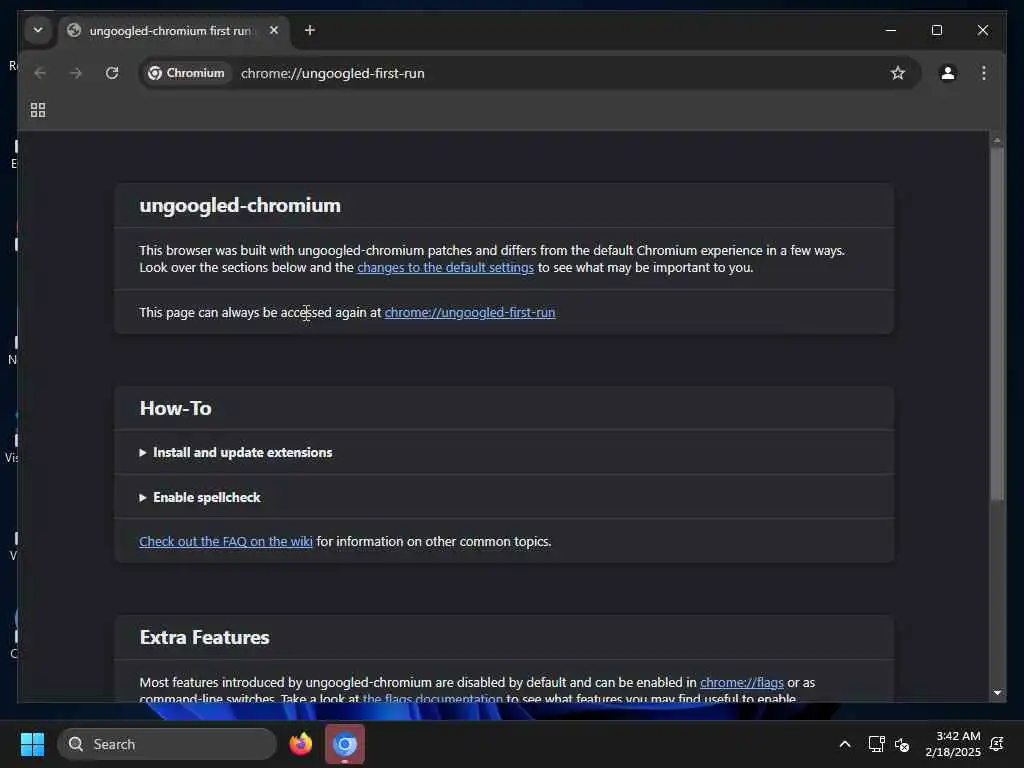Open the flags documentation link
Image resolution: width=1024 pixels, height=768 pixels.
tap(432, 698)
